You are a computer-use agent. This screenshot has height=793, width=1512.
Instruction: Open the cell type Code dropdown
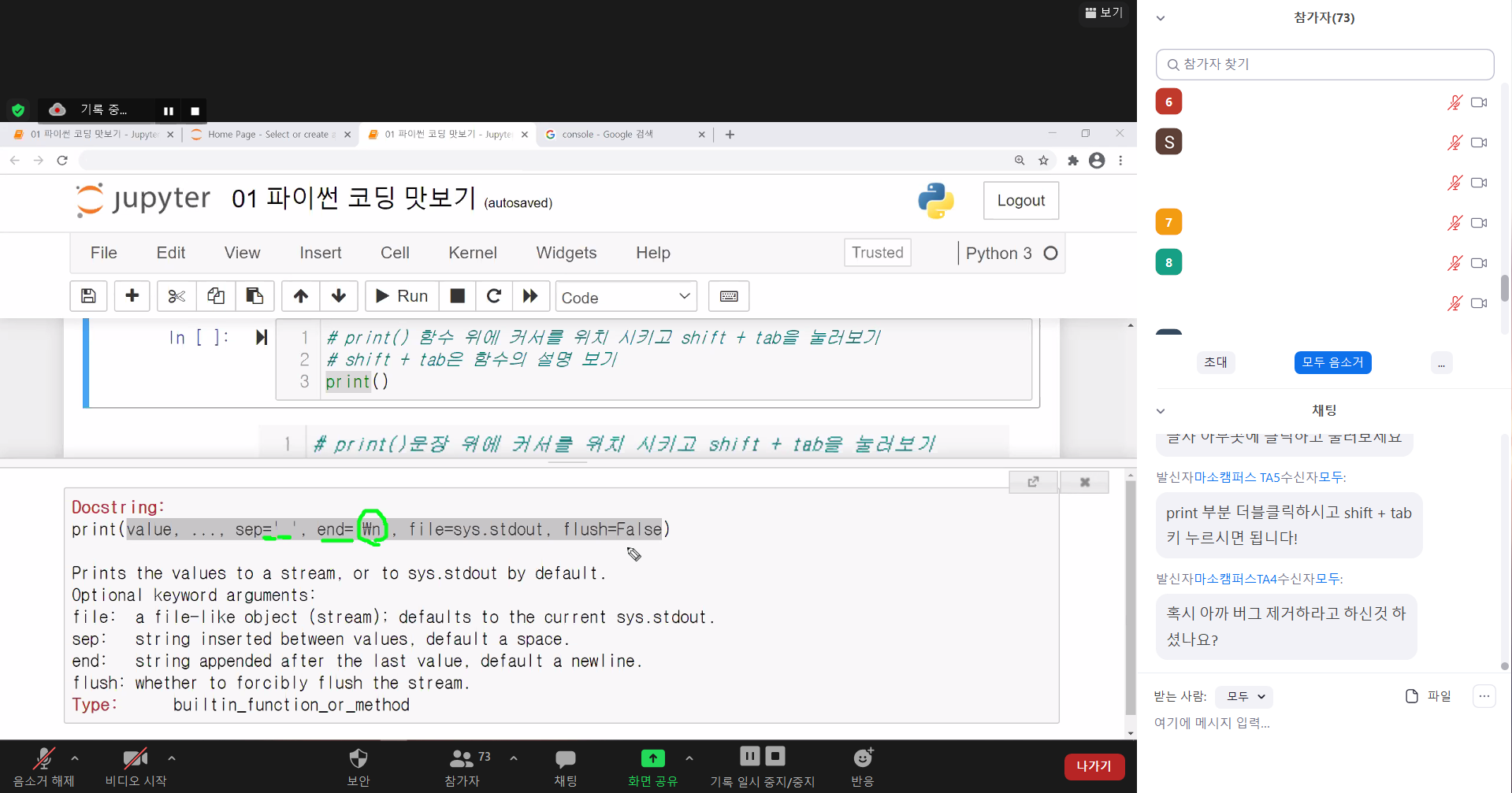click(x=626, y=297)
